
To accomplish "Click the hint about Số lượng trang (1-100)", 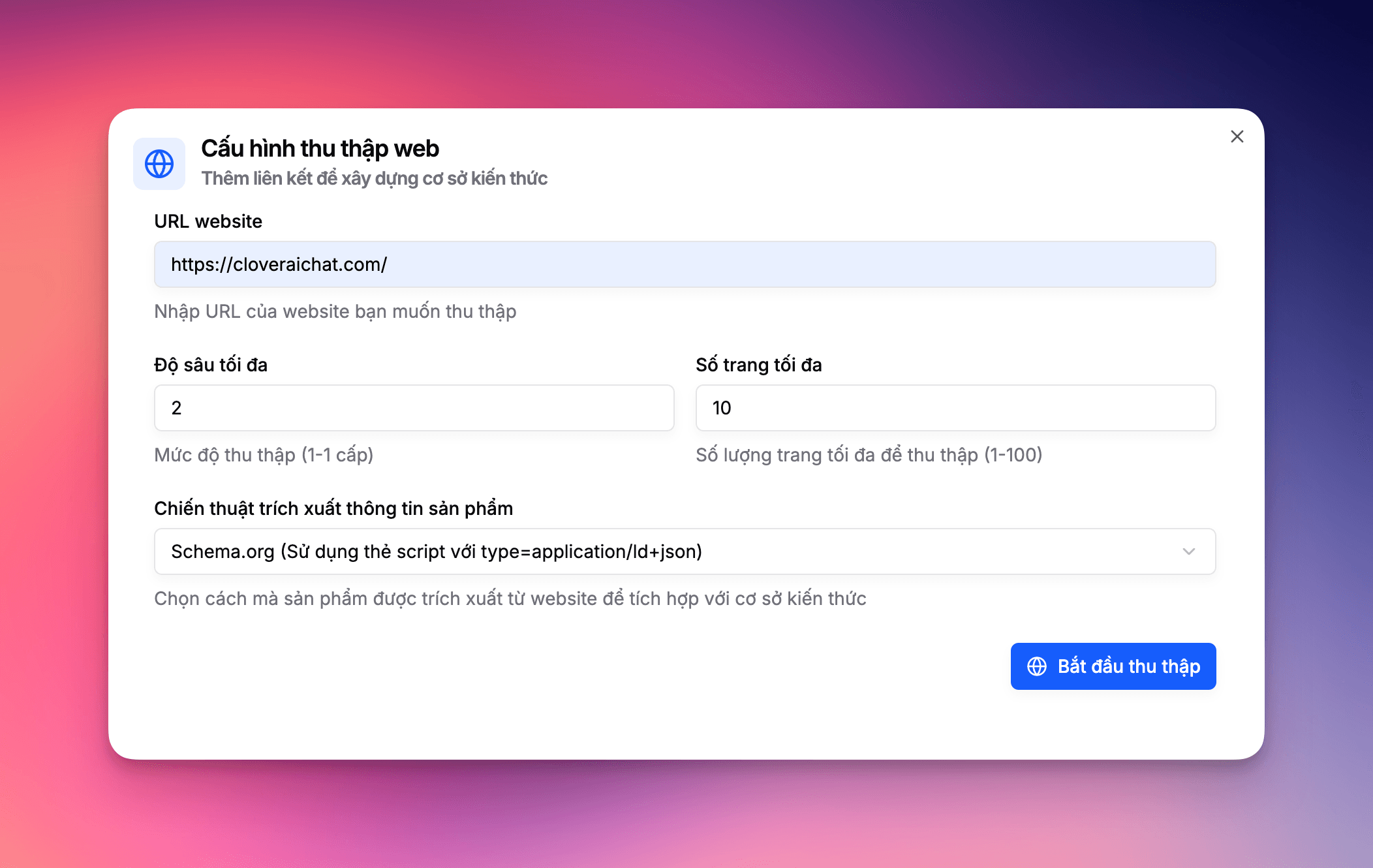I will pos(869,455).
